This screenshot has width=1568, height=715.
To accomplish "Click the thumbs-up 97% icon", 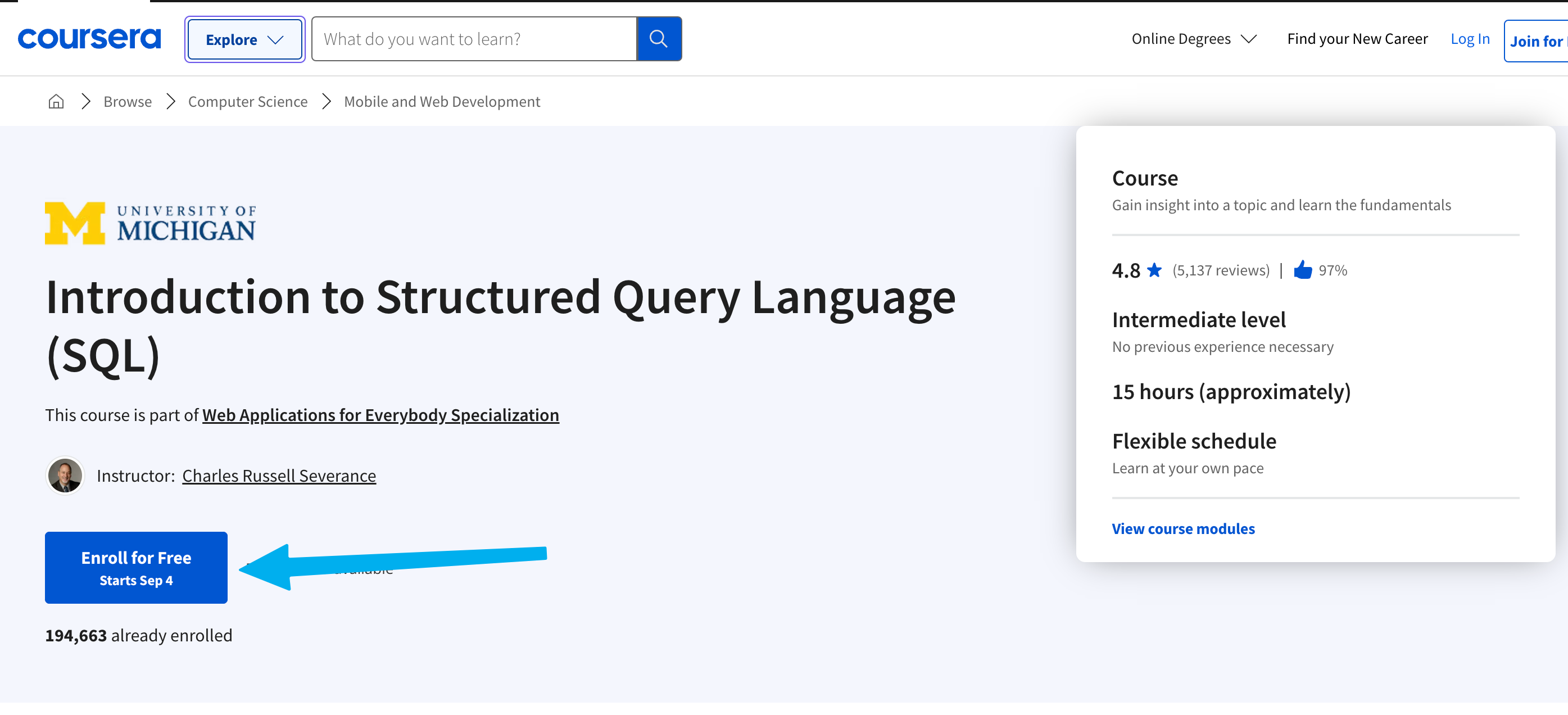I will (x=1303, y=270).
